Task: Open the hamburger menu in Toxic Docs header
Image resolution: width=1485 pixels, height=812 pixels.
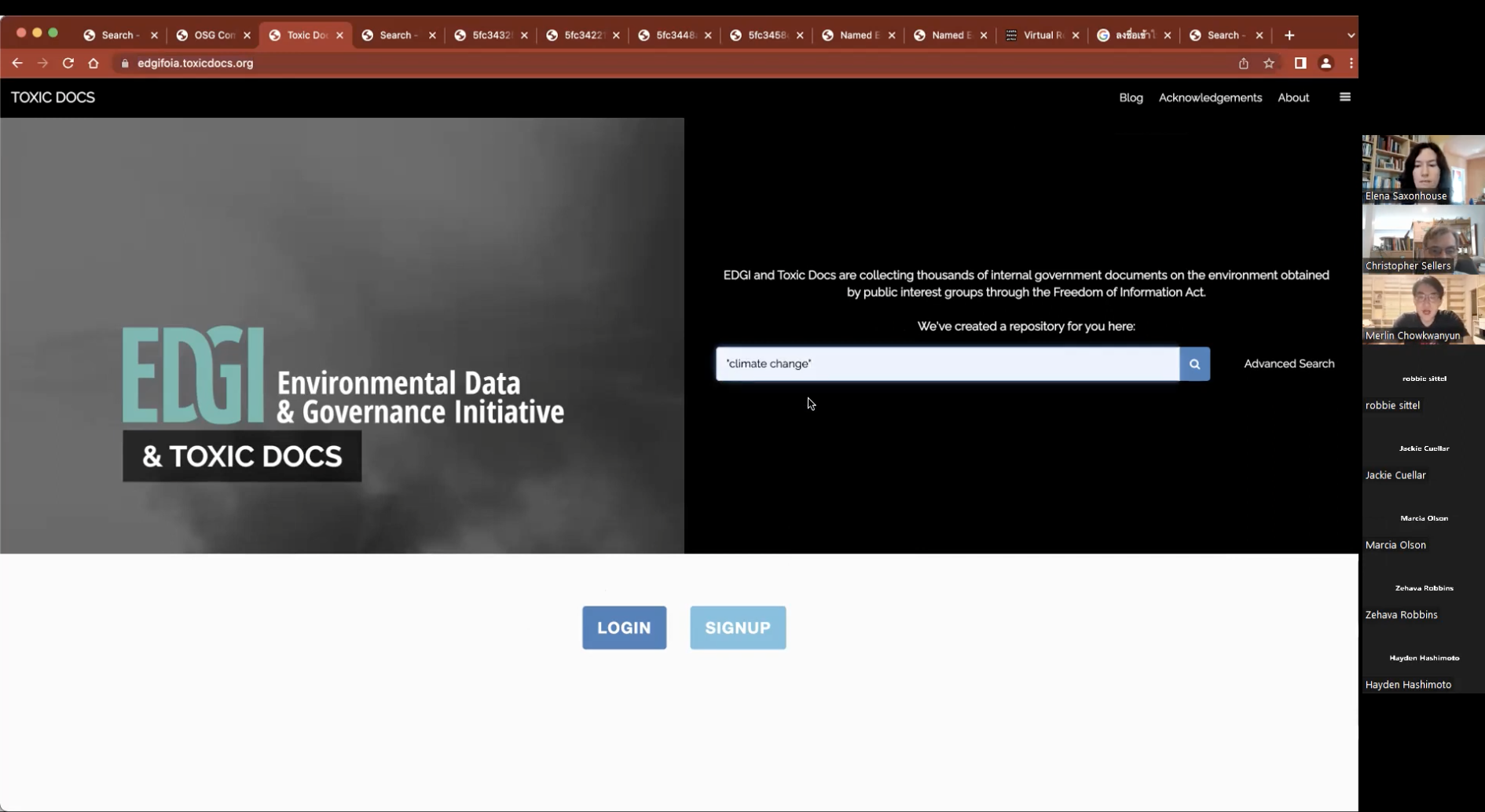Action: (x=1344, y=97)
